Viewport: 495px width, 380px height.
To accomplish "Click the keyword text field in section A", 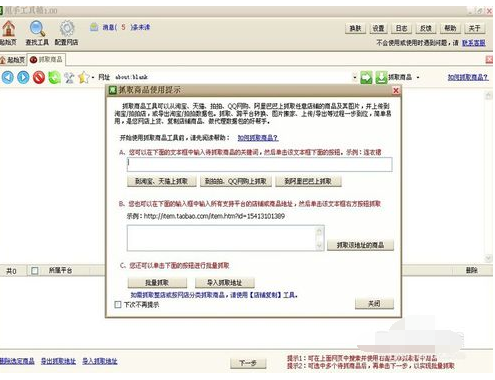I will 259,165.
